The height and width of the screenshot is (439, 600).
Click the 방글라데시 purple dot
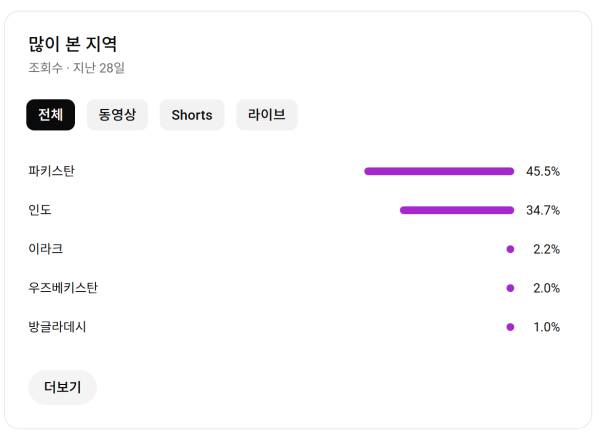point(510,327)
